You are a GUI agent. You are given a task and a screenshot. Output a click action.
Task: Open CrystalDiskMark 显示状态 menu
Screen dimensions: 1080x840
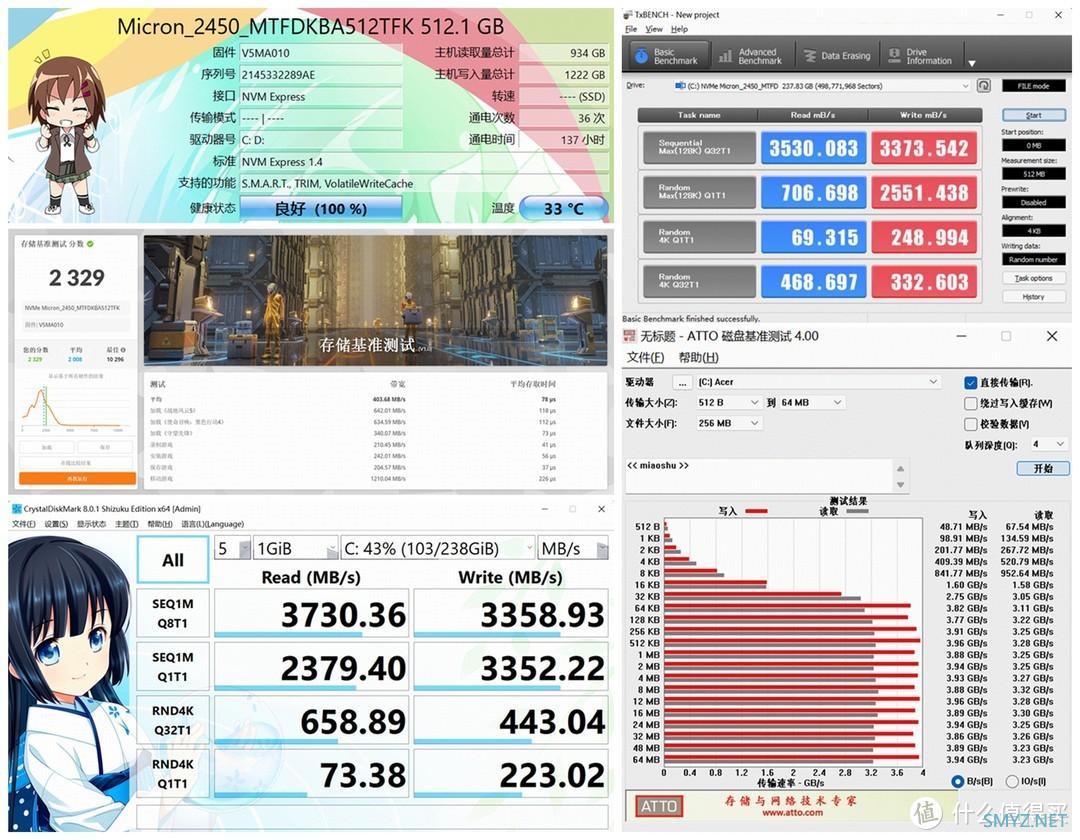tap(91, 524)
